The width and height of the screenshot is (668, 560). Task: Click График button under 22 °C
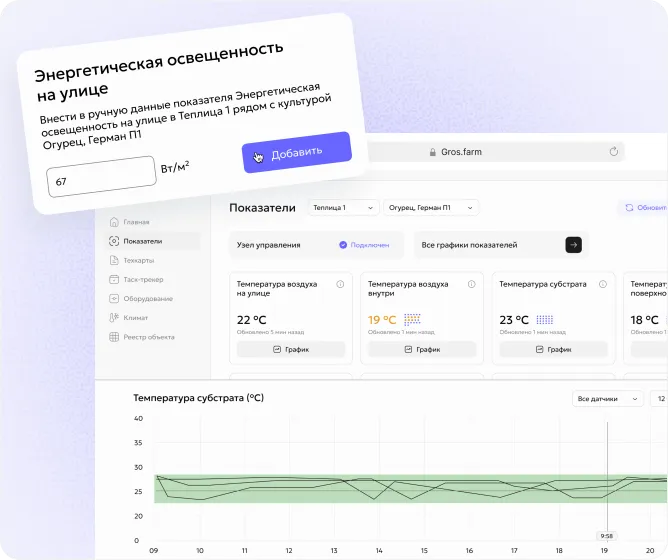tap(291, 349)
